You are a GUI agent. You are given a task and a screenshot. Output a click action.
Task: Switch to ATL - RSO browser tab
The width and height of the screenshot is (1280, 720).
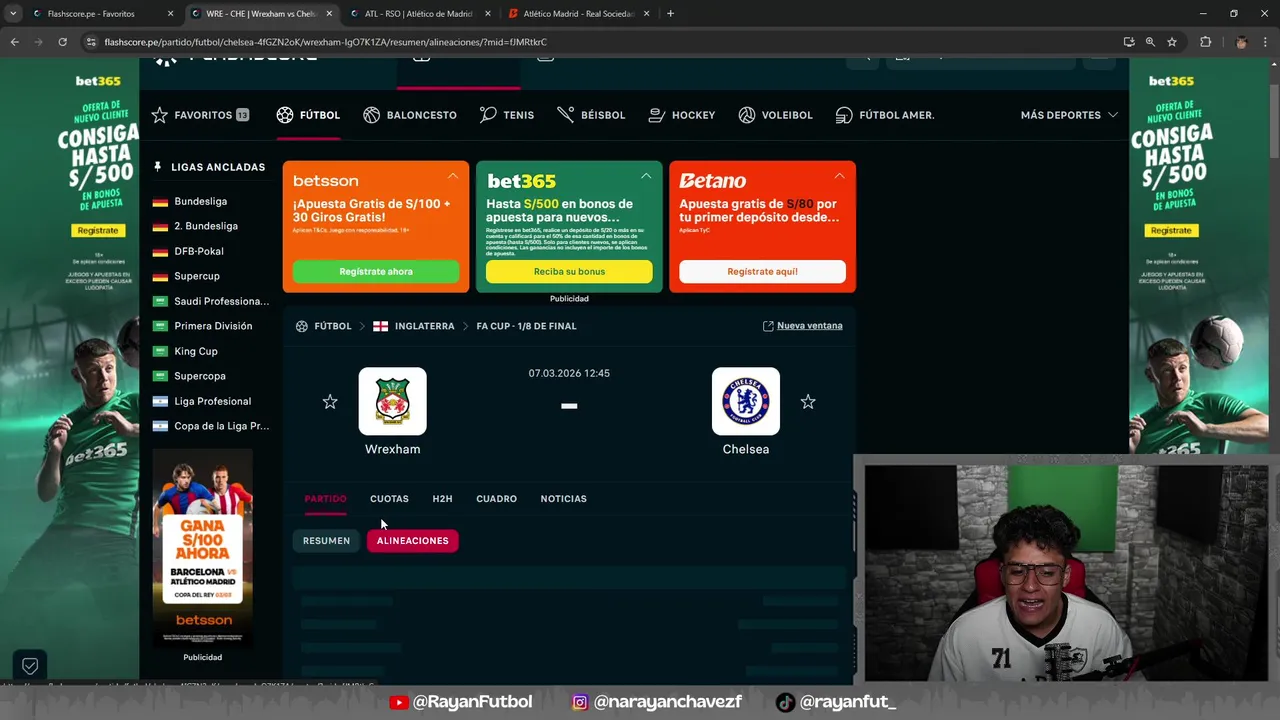point(418,14)
